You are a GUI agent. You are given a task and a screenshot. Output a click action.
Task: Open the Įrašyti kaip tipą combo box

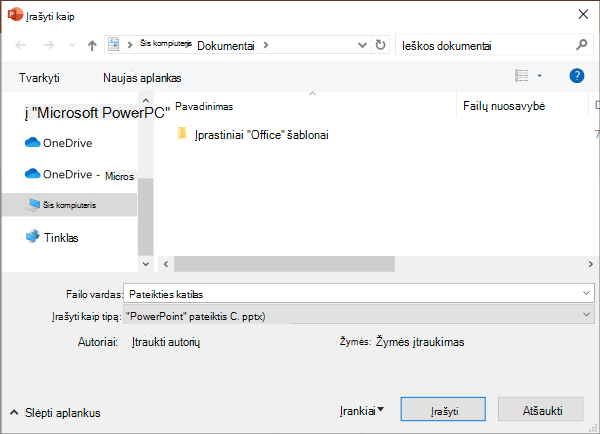click(x=359, y=316)
